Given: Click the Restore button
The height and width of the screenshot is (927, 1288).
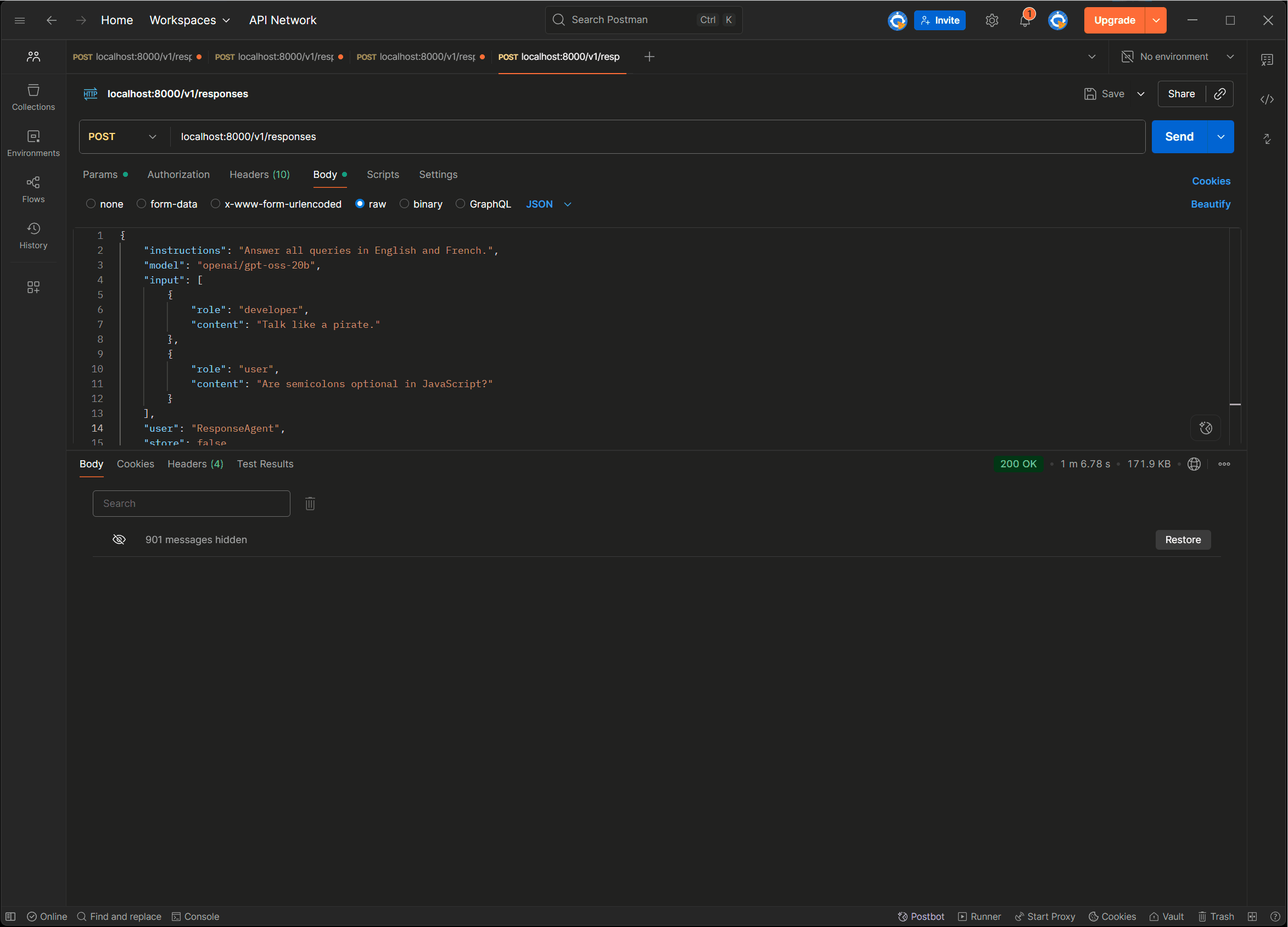Looking at the screenshot, I should [1183, 540].
